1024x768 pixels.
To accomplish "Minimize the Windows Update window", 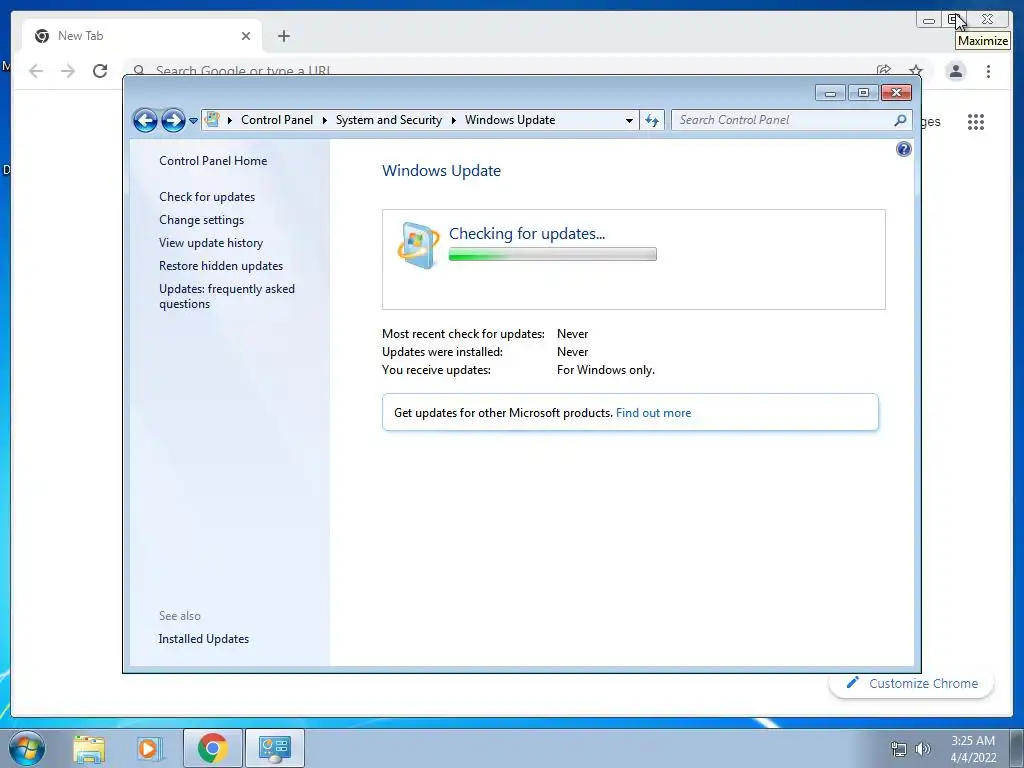I will [x=830, y=93].
